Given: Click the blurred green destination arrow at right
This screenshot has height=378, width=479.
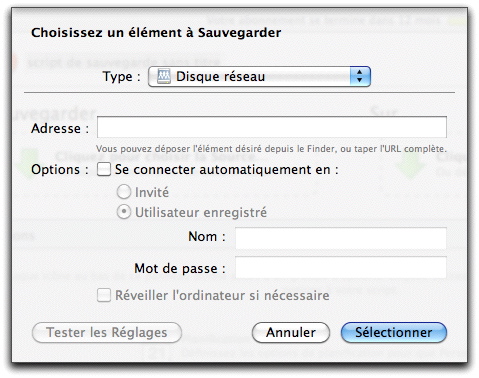Looking at the screenshot, I should [411, 164].
